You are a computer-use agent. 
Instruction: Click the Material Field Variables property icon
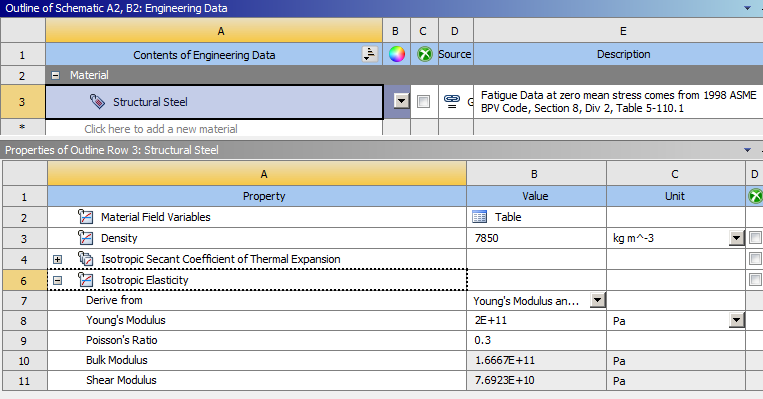coord(86,217)
